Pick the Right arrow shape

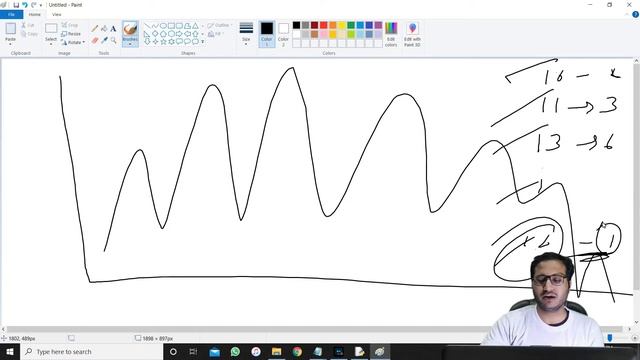pyautogui.click(x=179, y=34)
